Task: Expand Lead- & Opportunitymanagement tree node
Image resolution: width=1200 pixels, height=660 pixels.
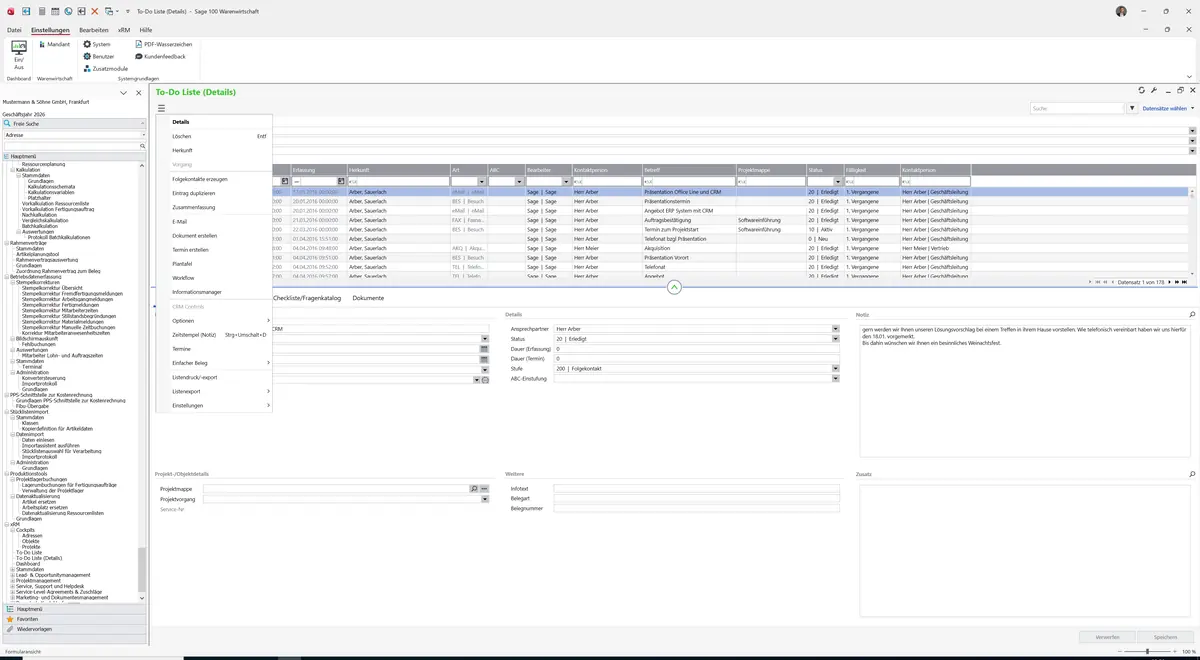Action: click(12, 575)
